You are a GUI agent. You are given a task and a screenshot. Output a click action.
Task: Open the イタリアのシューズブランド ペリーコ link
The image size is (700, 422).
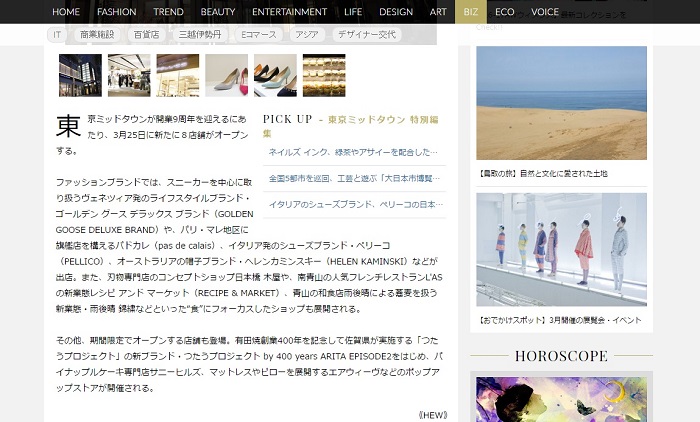point(355,205)
